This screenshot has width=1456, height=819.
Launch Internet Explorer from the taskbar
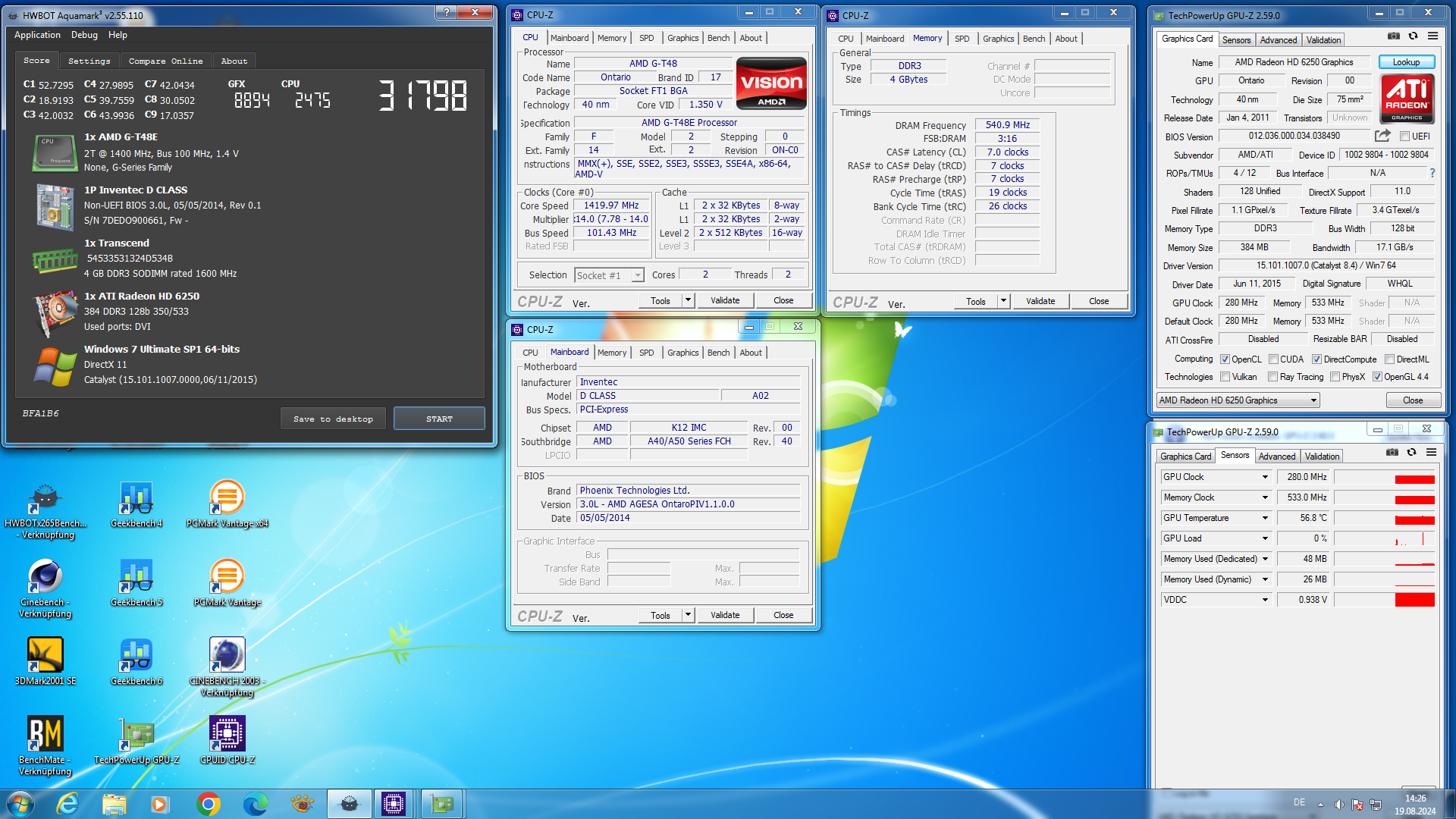[67, 804]
